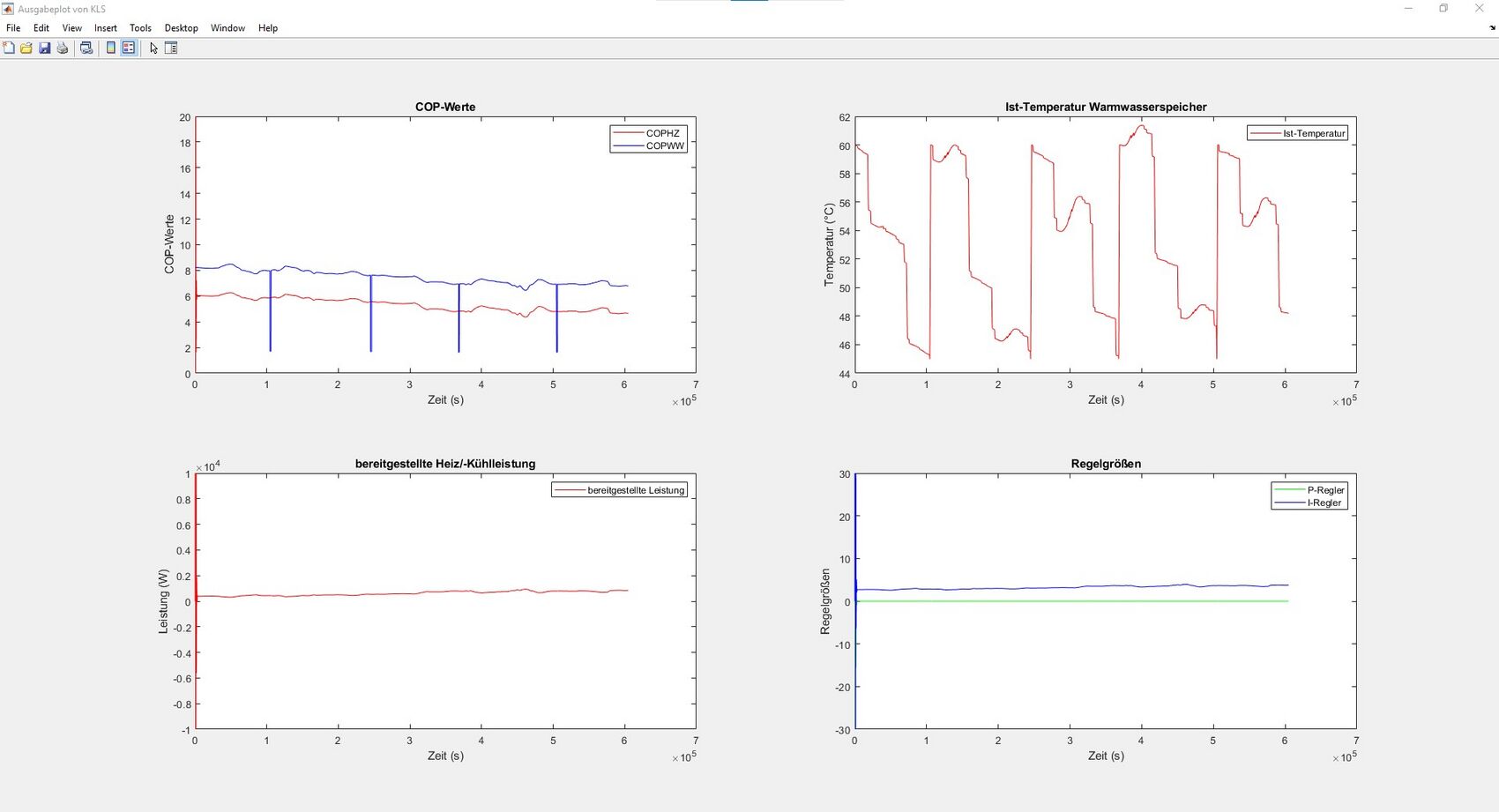Click the dock arrow at menu bar's right end
This screenshot has width=1499, height=812.
1492,28
